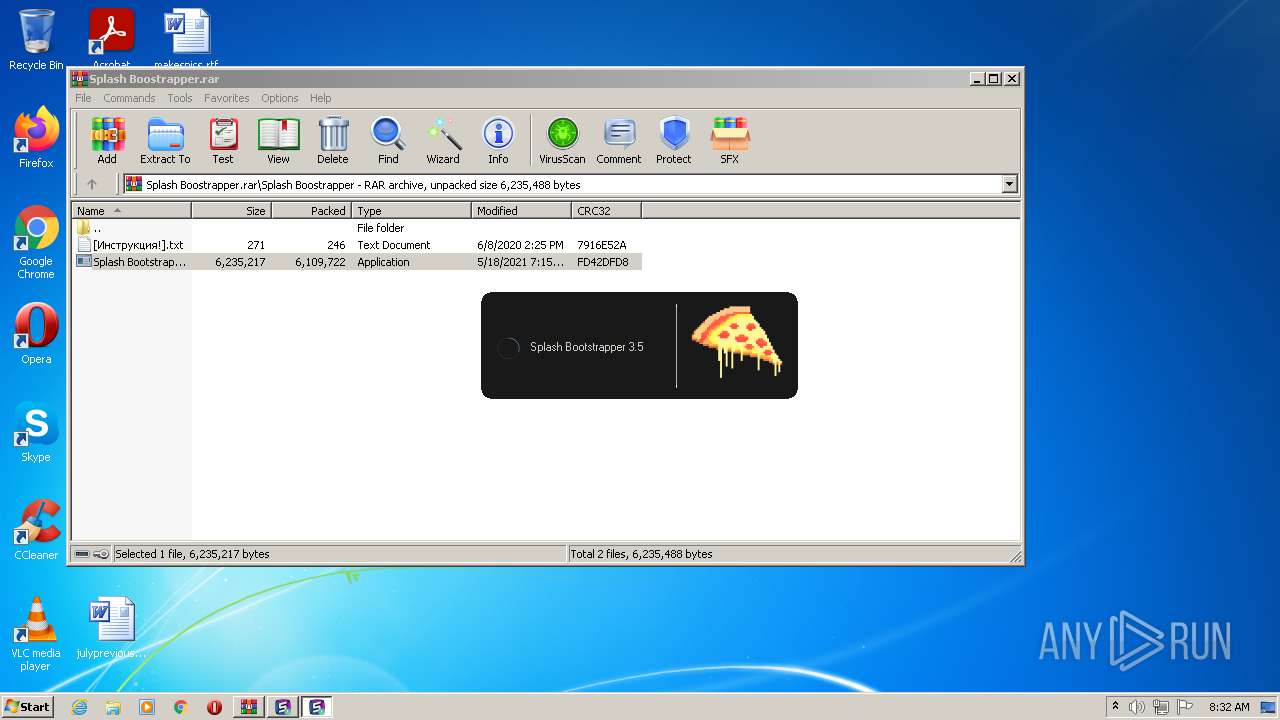This screenshot has height=720, width=1280.
Task: Click the Splash Bootstrapper 3.5 label
Action: click(x=587, y=347)
